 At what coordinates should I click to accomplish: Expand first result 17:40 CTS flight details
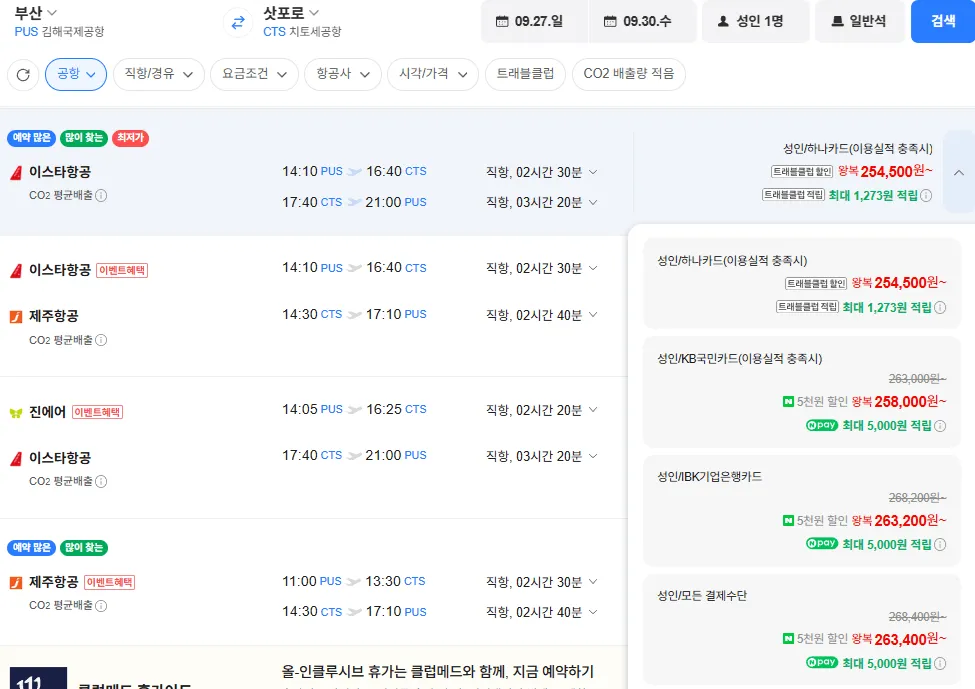pyautogui.click(x=593, y=202)
